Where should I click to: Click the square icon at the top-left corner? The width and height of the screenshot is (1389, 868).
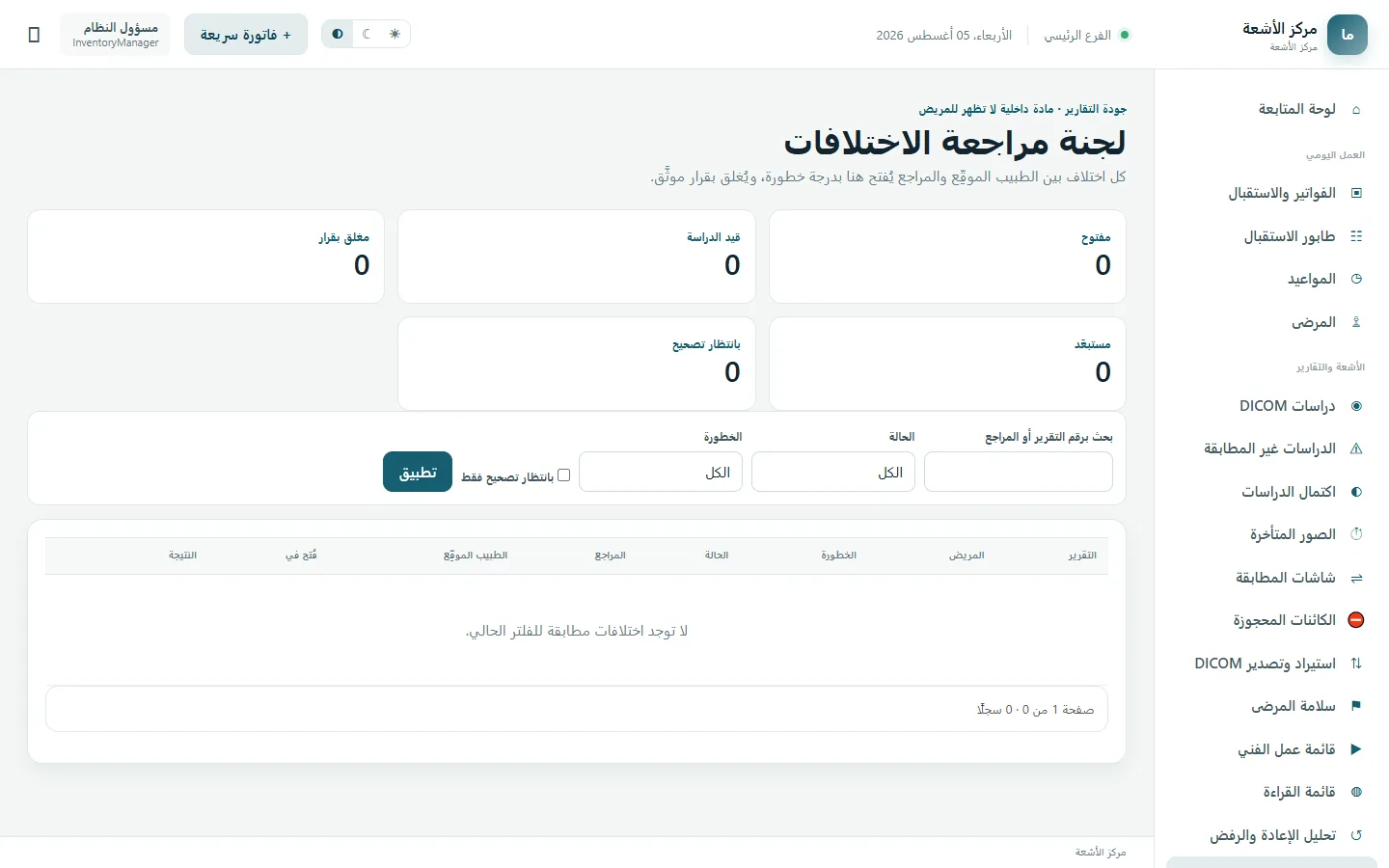[x=35, y=35]
